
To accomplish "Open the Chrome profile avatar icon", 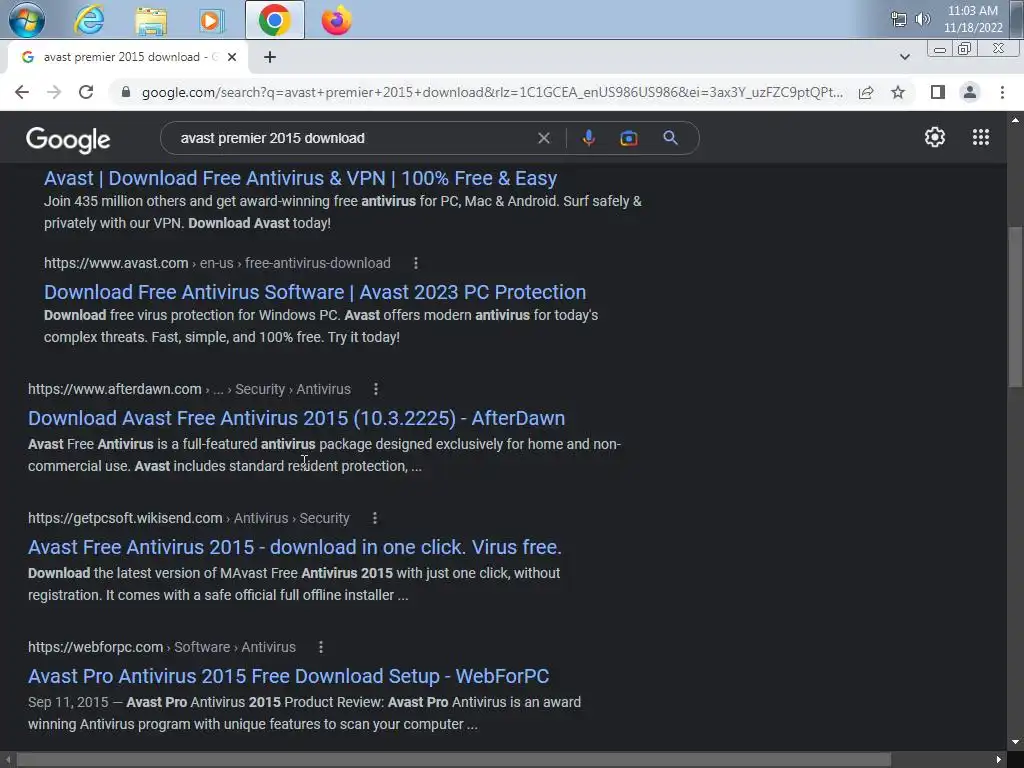I will (x=970, y=92).
